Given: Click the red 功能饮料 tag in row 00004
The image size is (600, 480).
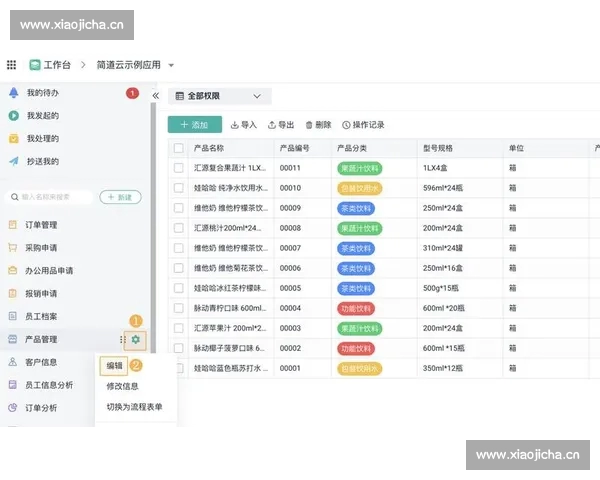Looking at the screenshot, I should pyautogui.click(x=356, y=309).
